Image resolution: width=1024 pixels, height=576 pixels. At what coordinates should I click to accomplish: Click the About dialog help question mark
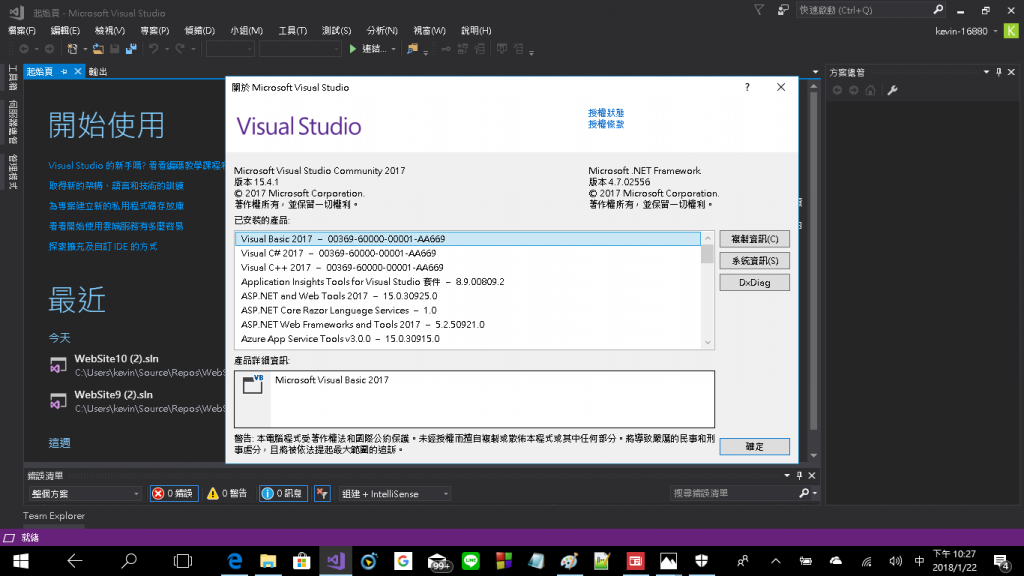tap(747, 88)
